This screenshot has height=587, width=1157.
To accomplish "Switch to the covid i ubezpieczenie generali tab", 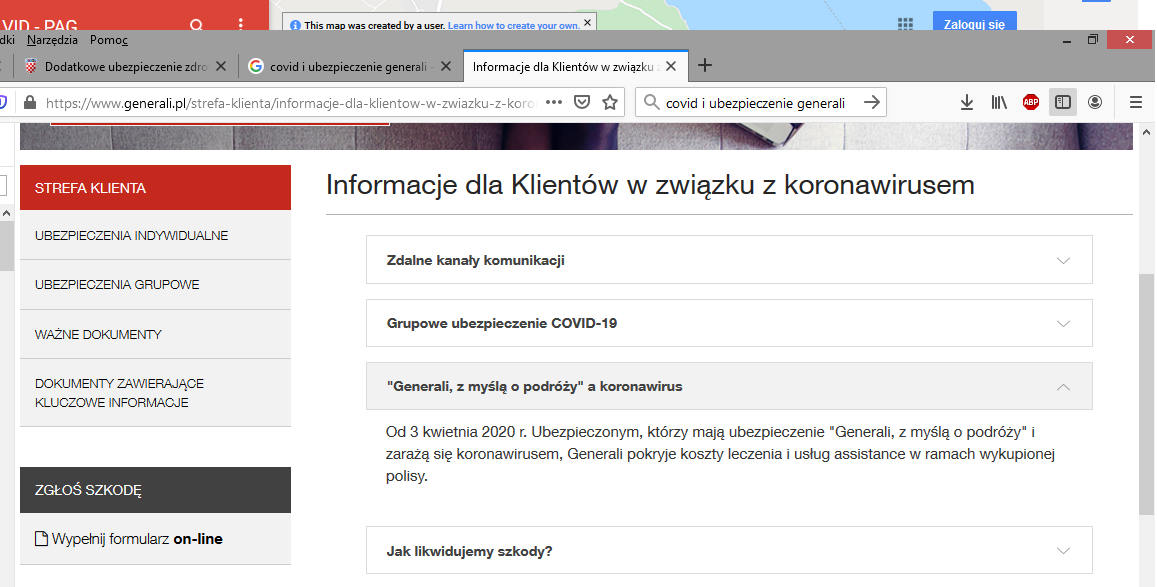I will [x=345, y=64].
